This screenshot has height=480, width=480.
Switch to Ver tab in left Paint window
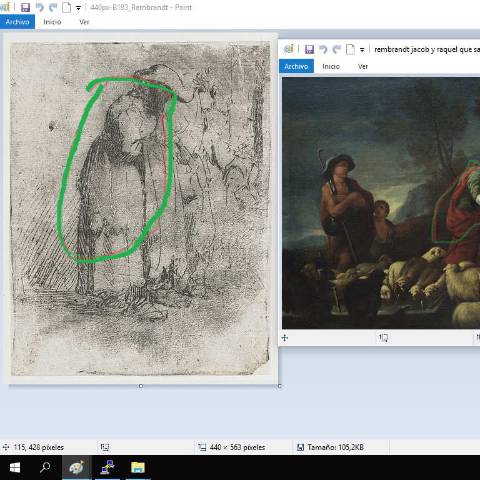click(x=84, y=22)
